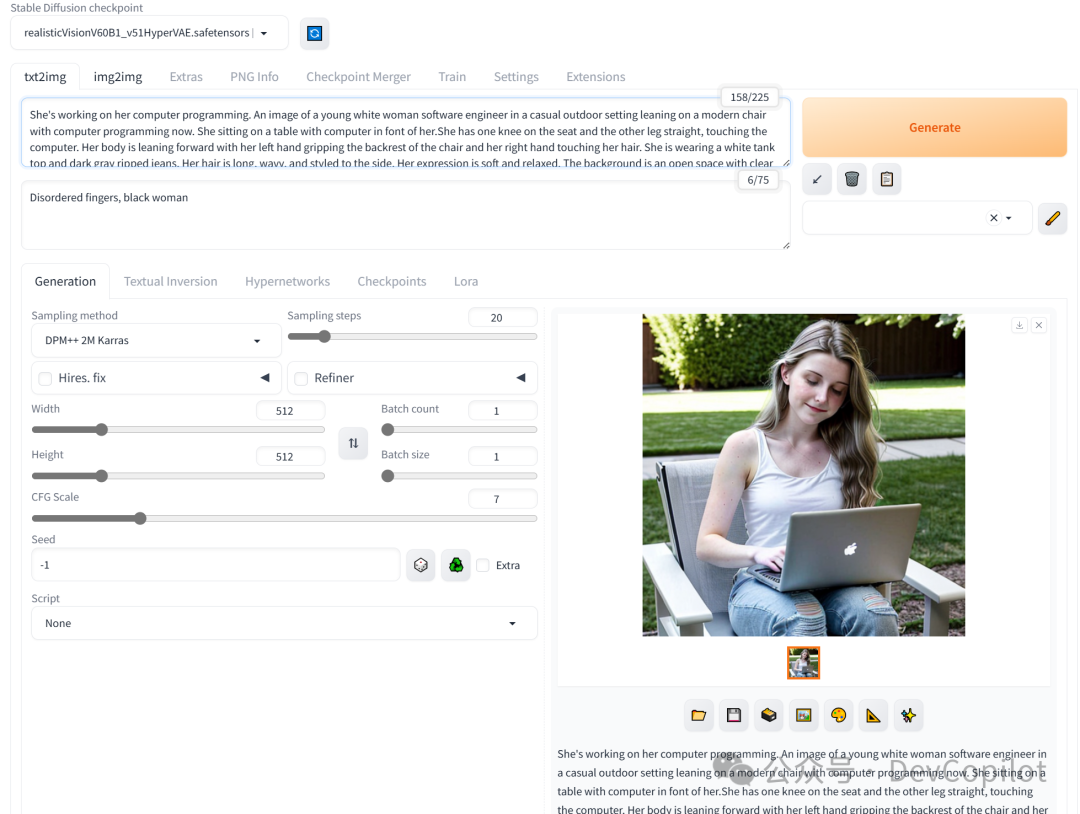1080x814 pixels.
Task: Select the generated image thumbnail
Action: (x=804, y=663)
